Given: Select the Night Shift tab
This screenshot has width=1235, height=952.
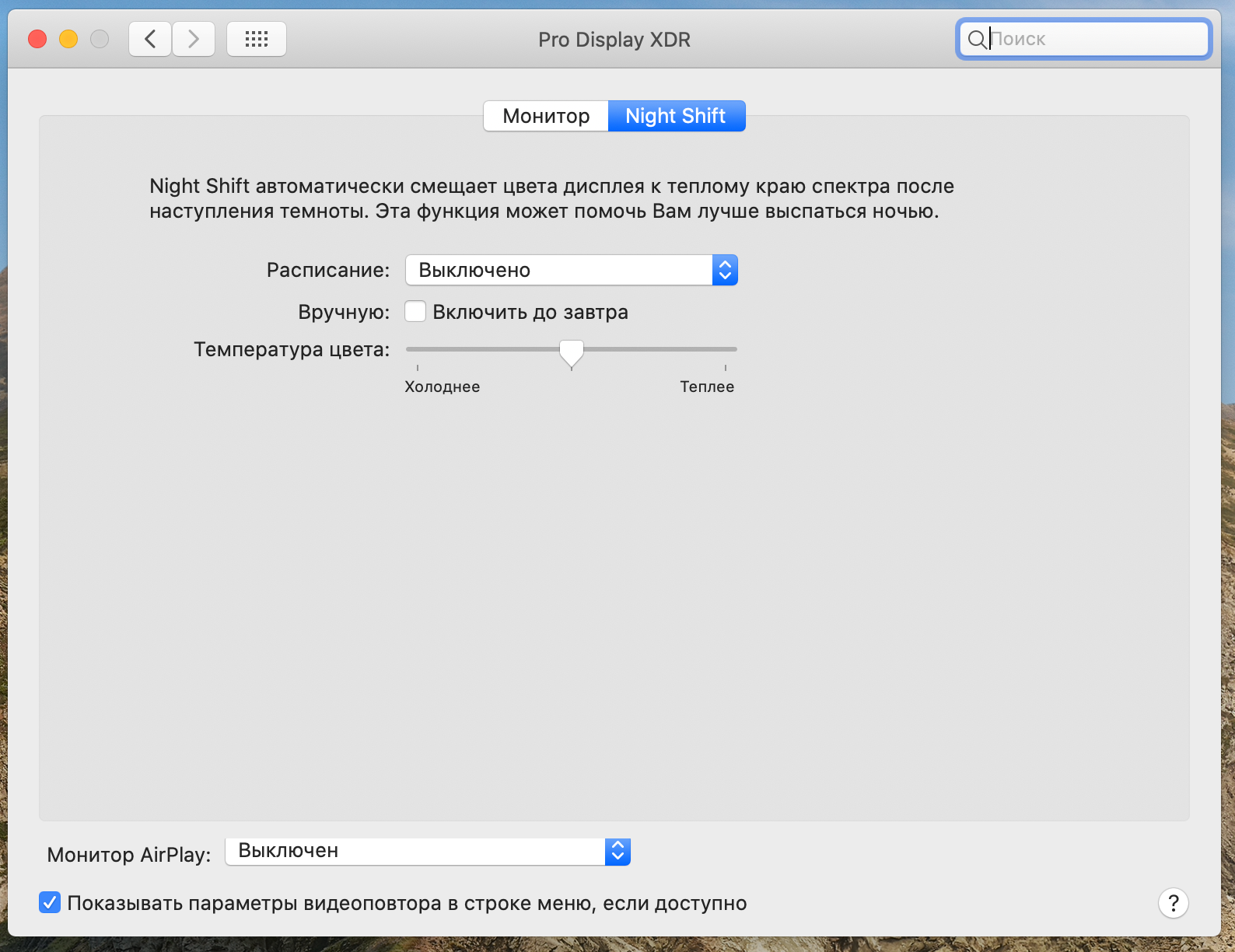Looking at the screenshot, I should 676,116.
